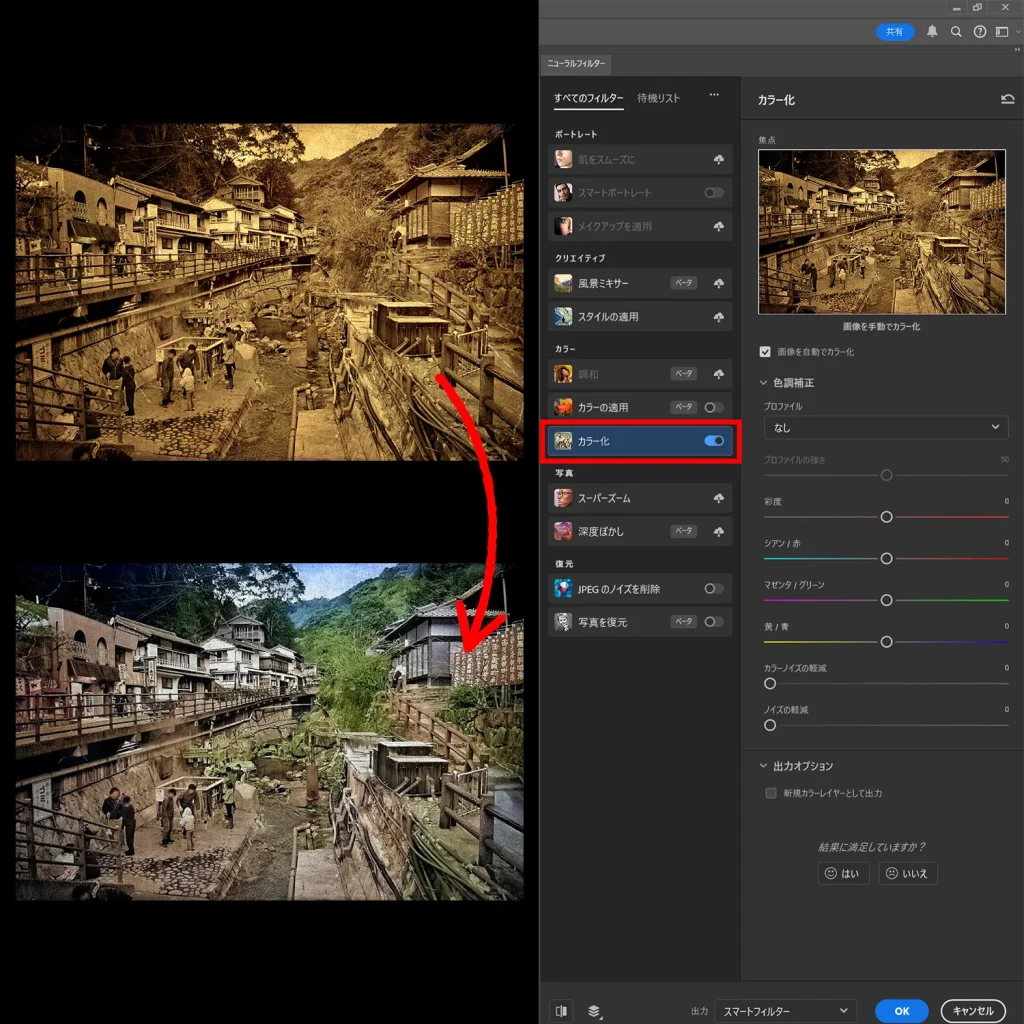Click the layers preview icon at bottom

(x=594, y=1010)
